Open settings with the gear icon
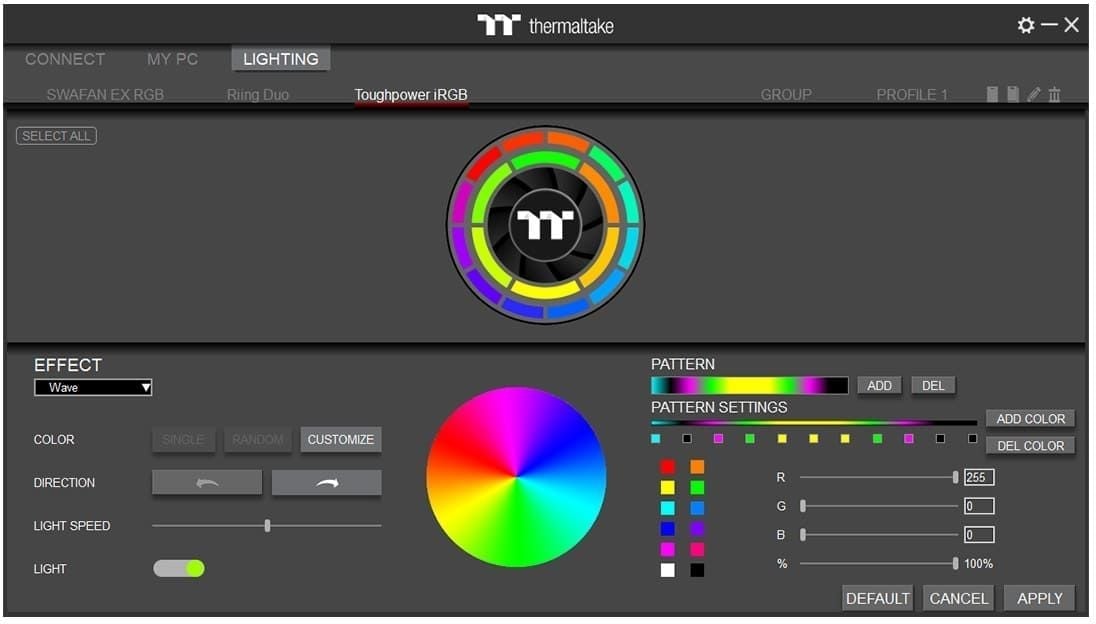 click(1026, 25)
